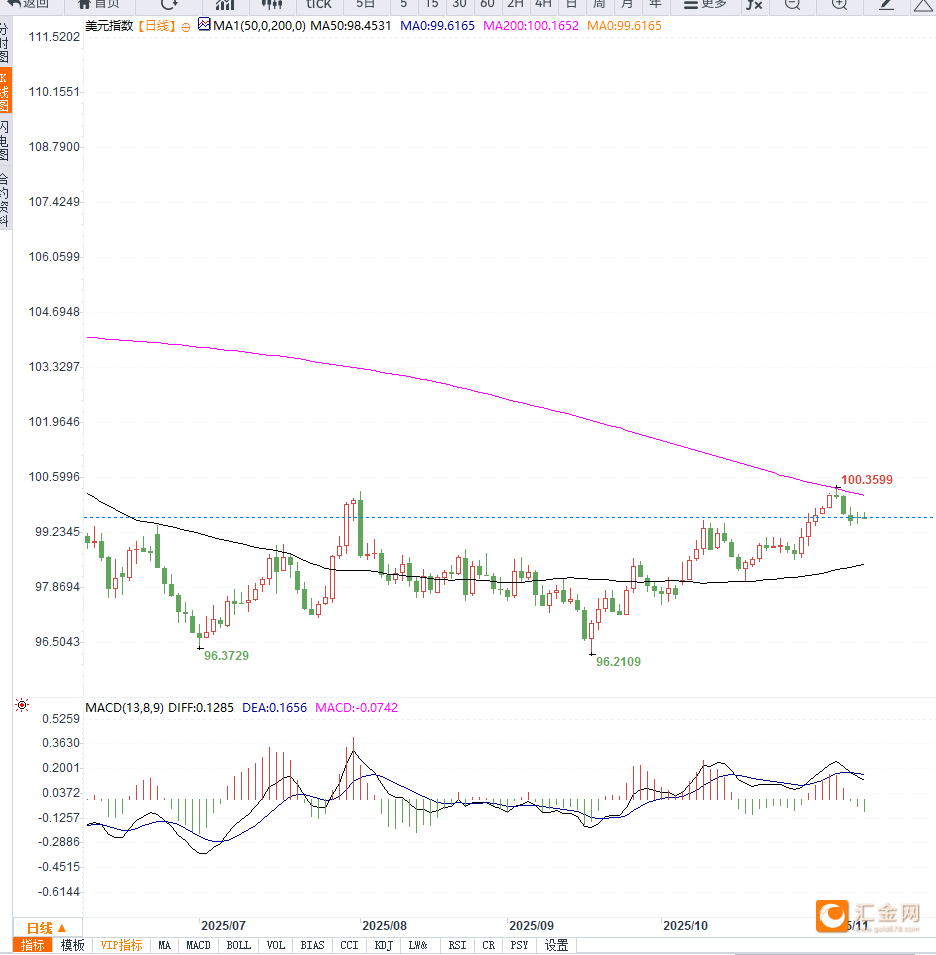Screen dimensions: 936x955
Task: Select the 月 monthly period button
Action: (627, 4)
